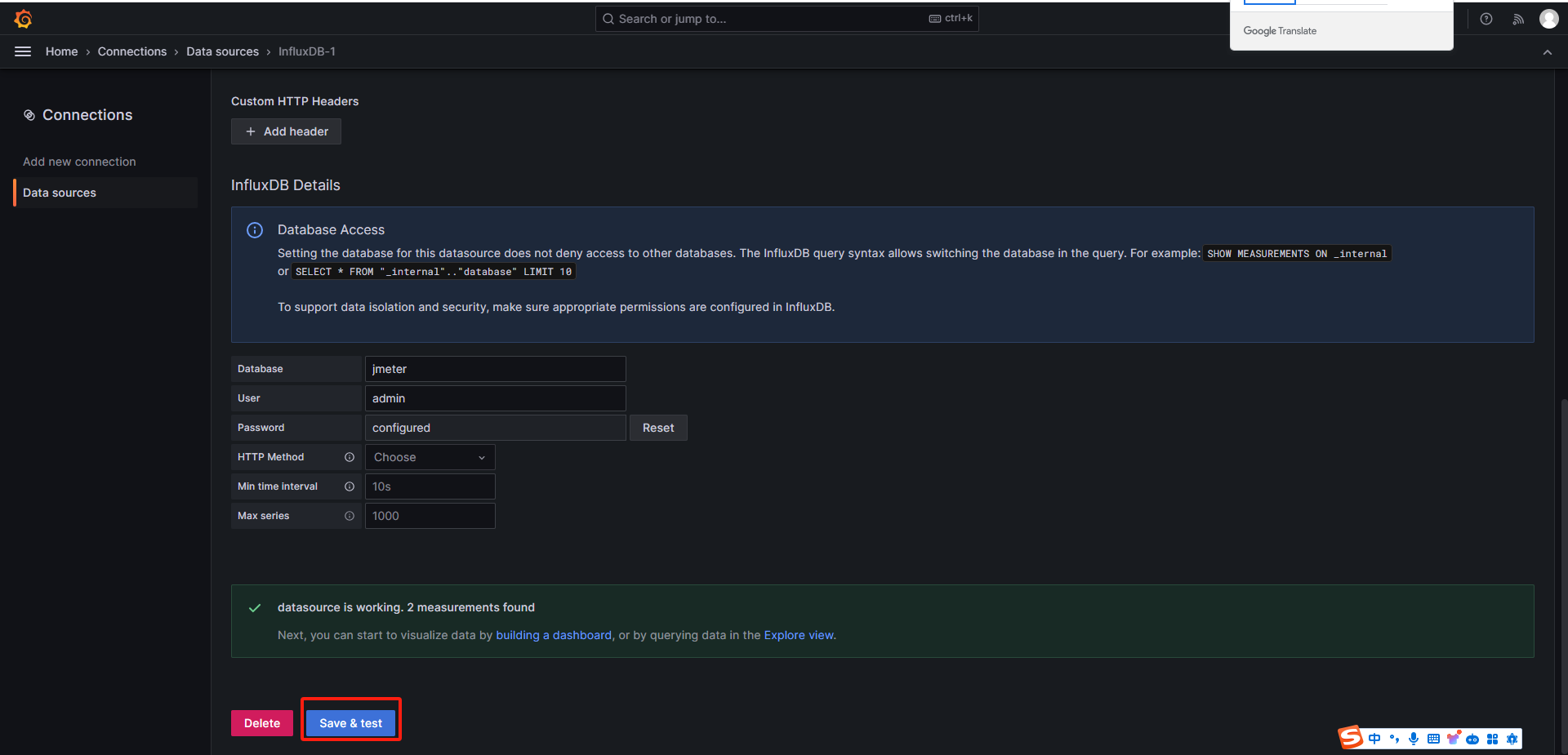Click InfluxDB-1 breadcrumb
The height and width of the screenshot is (755, 1568).
pyautogui.click(x=307, y=51)
